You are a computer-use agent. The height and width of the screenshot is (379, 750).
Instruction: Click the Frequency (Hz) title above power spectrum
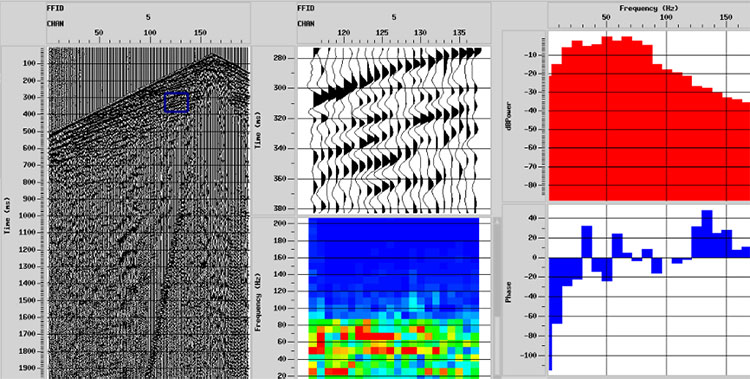[x=649, y=8]
